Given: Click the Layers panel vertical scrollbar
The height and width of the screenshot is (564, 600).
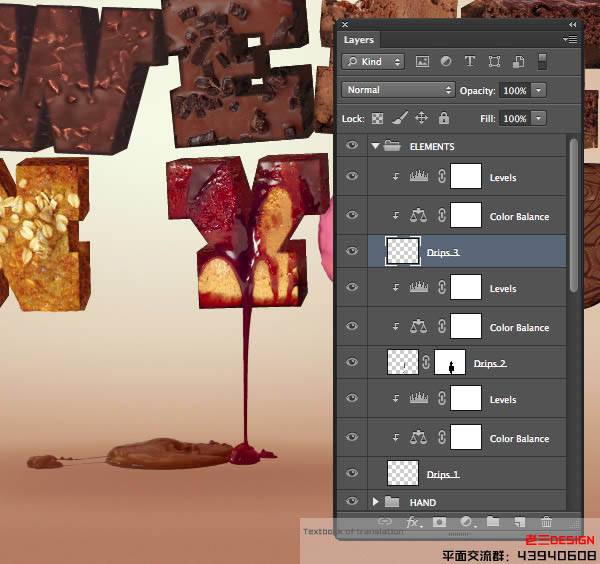Looking at the screenshot, I should pos(573,215).
